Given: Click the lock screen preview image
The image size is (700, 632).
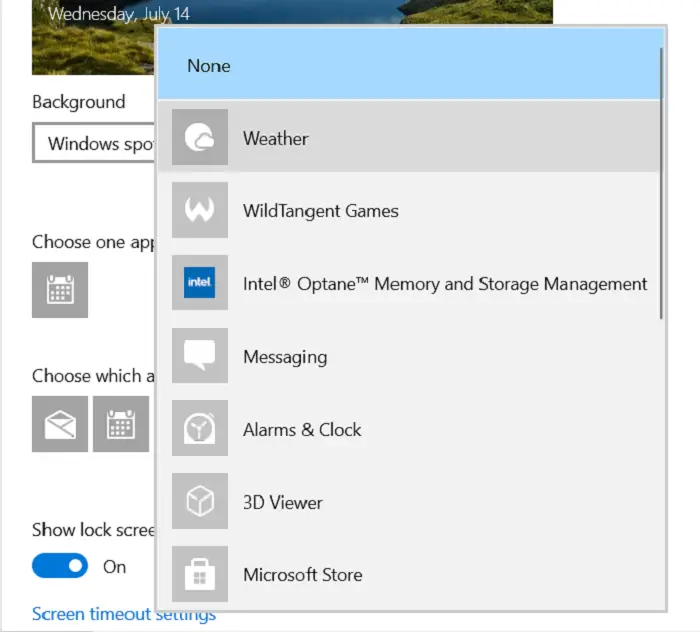Looking at the screenshot, I should [x=93, y=37].
